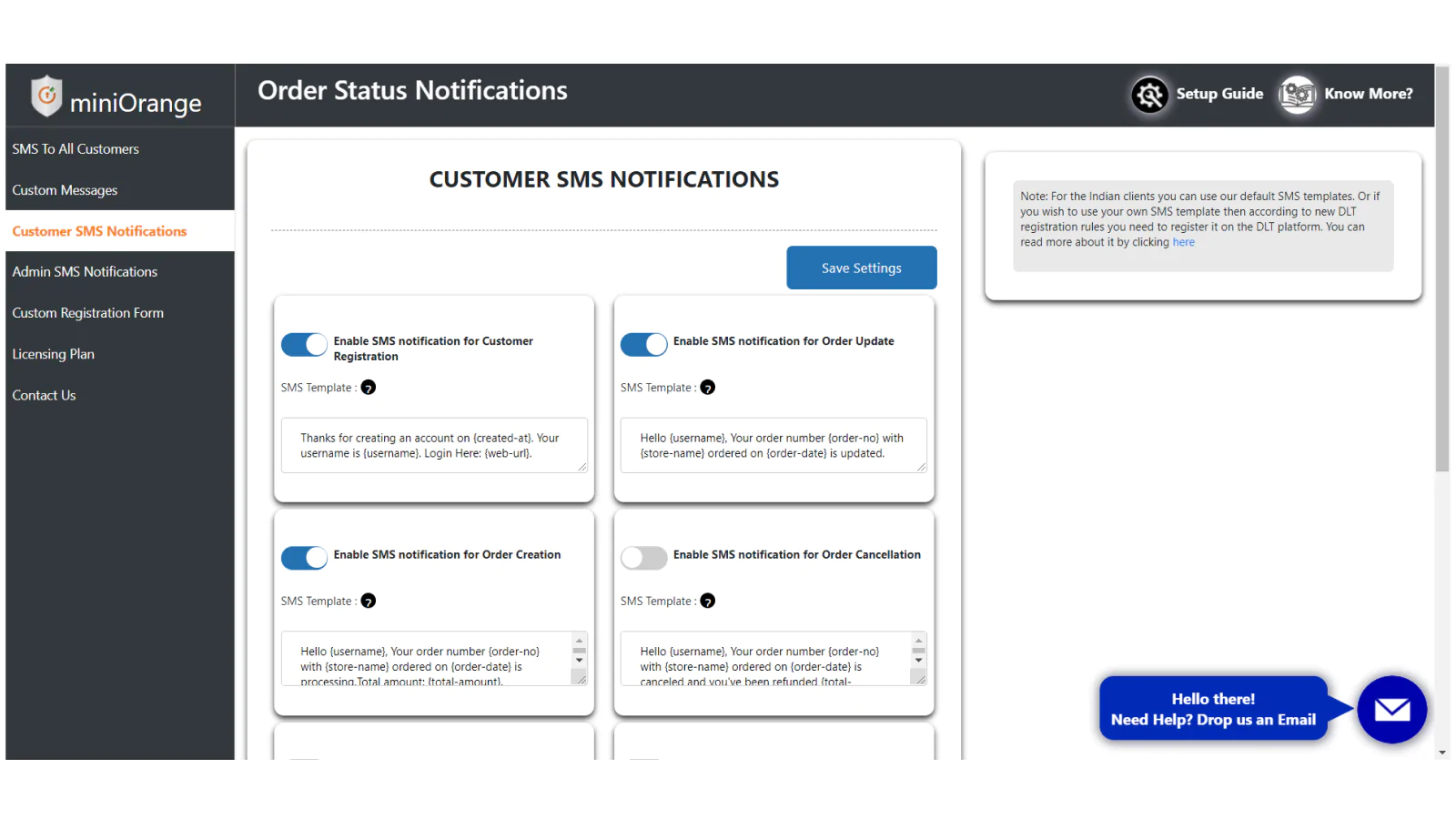
Task: Follow the 'here' DLT link
Action: [1183, 242]
